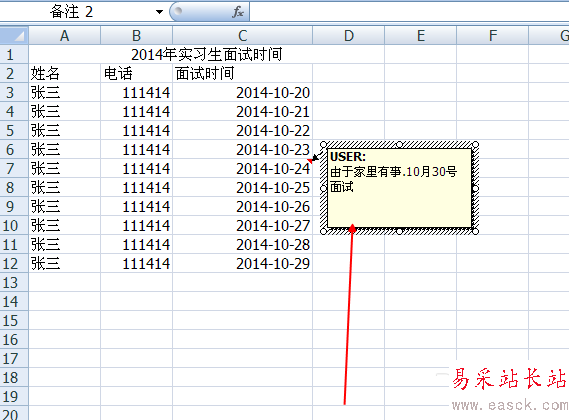Click 111414 in row 4
Viewport: 569px width, 420px height.
click(x=136, y=111)
